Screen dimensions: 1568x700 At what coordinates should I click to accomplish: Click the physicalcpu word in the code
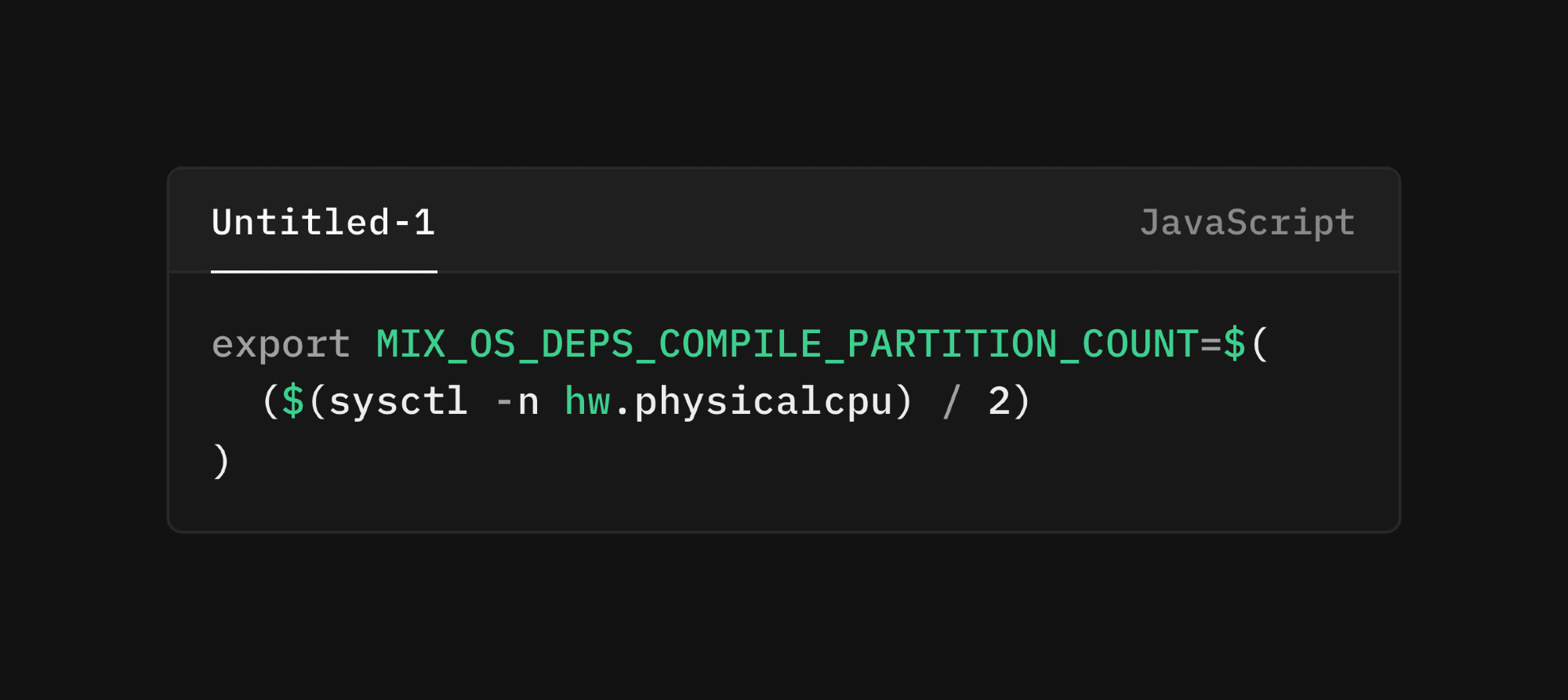763,401
